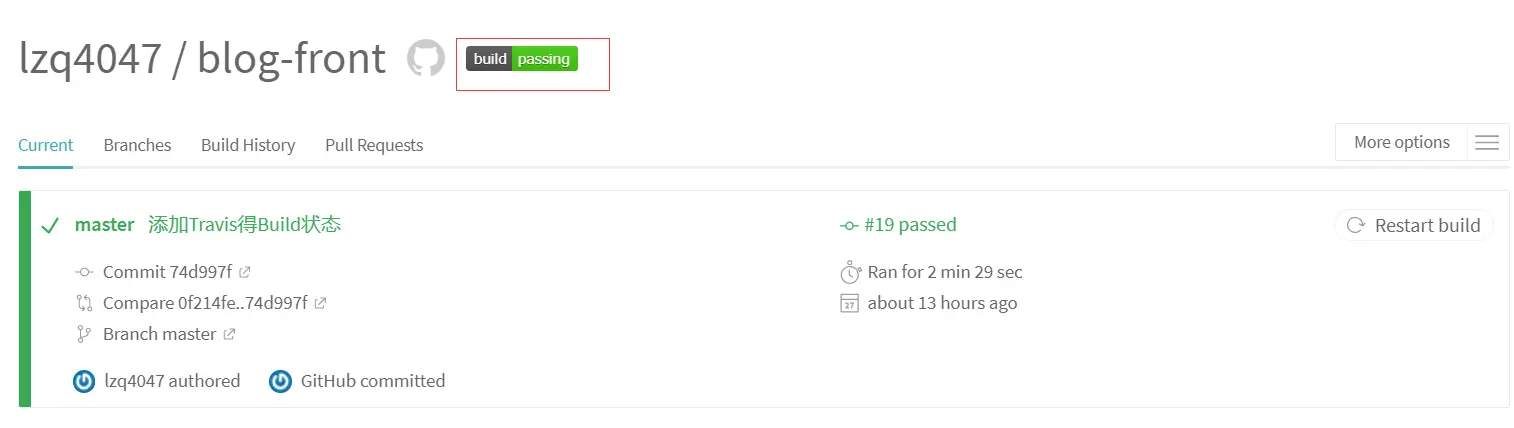The image size is (1514, 428).
Task: Click the lzq4047 author avatar icon
Action: [84, 381]
